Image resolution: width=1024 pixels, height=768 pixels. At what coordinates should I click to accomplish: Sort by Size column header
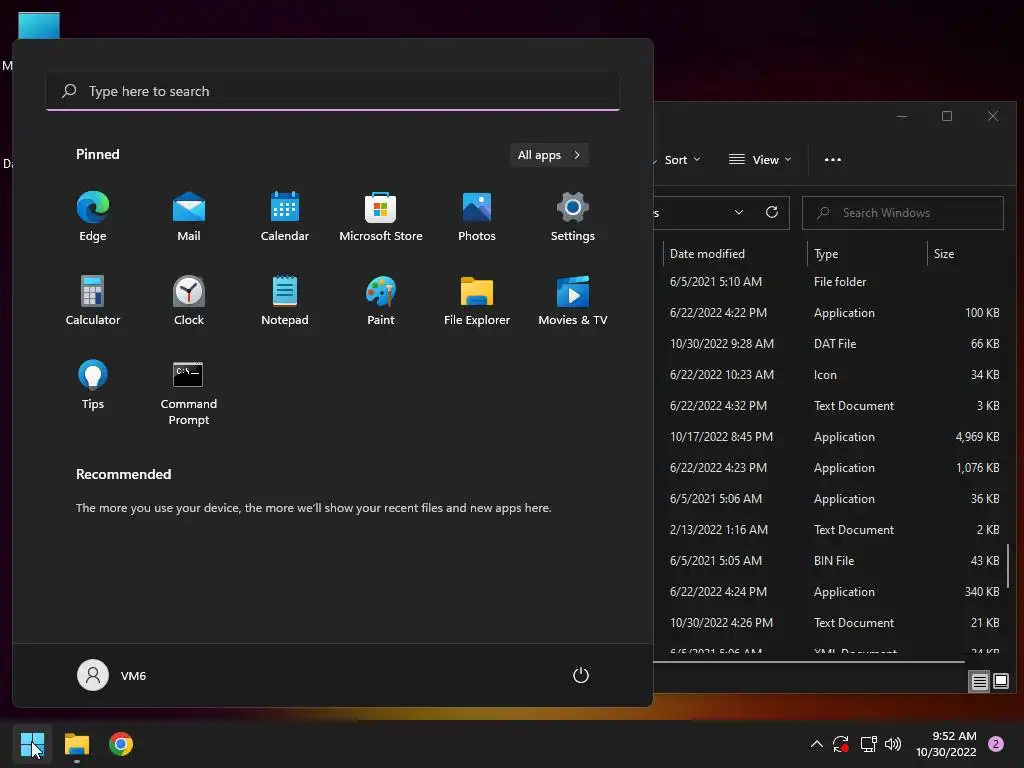[x=967, y=254]
